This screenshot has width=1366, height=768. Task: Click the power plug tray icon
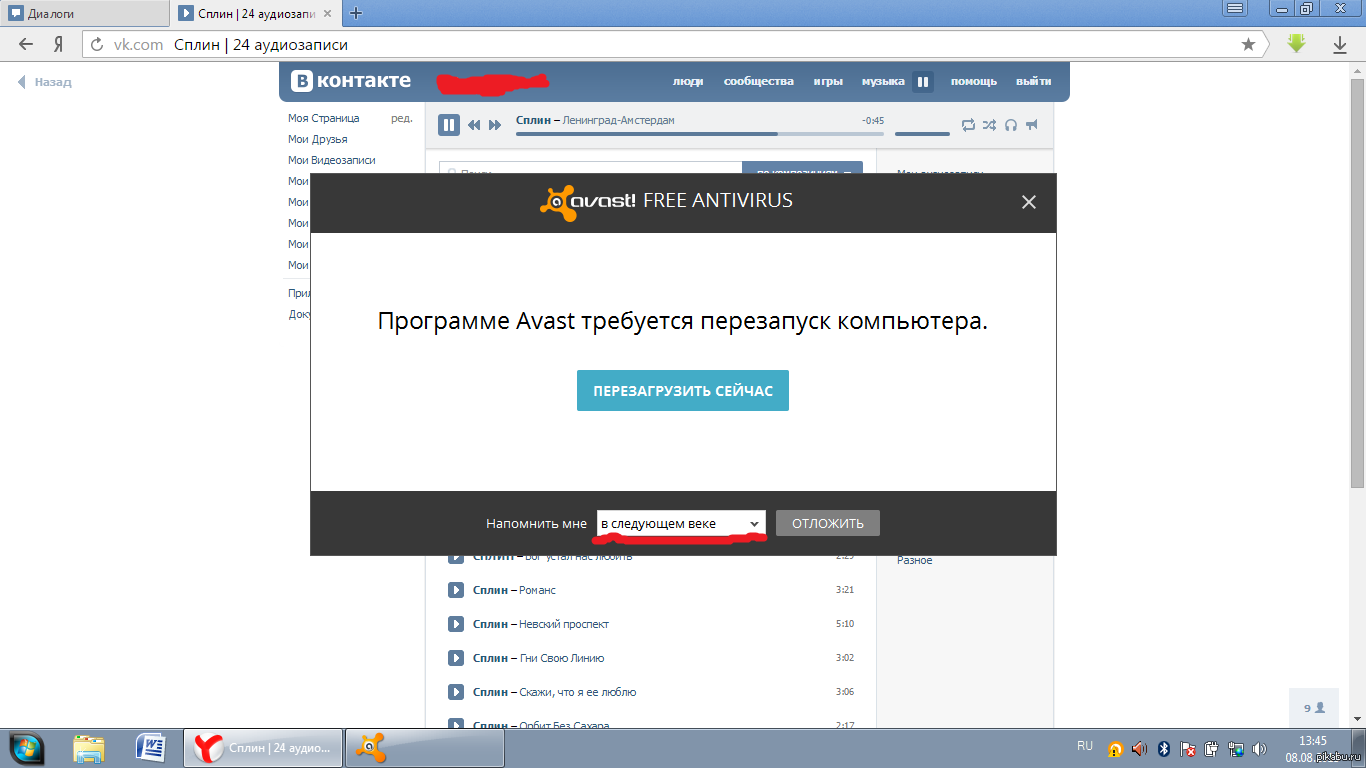coord(1212,749)
